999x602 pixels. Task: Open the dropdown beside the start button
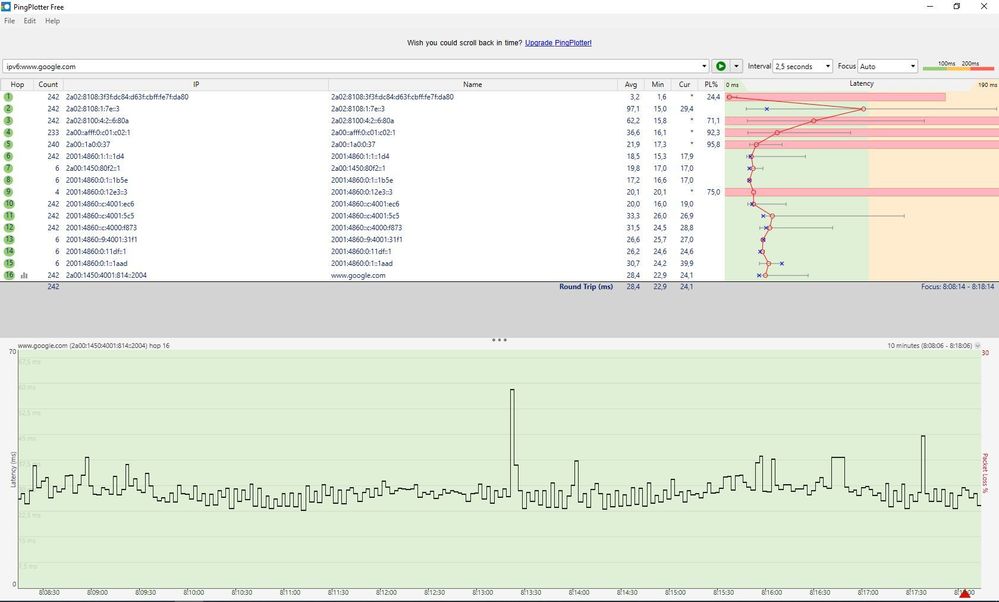click(737, 66)
